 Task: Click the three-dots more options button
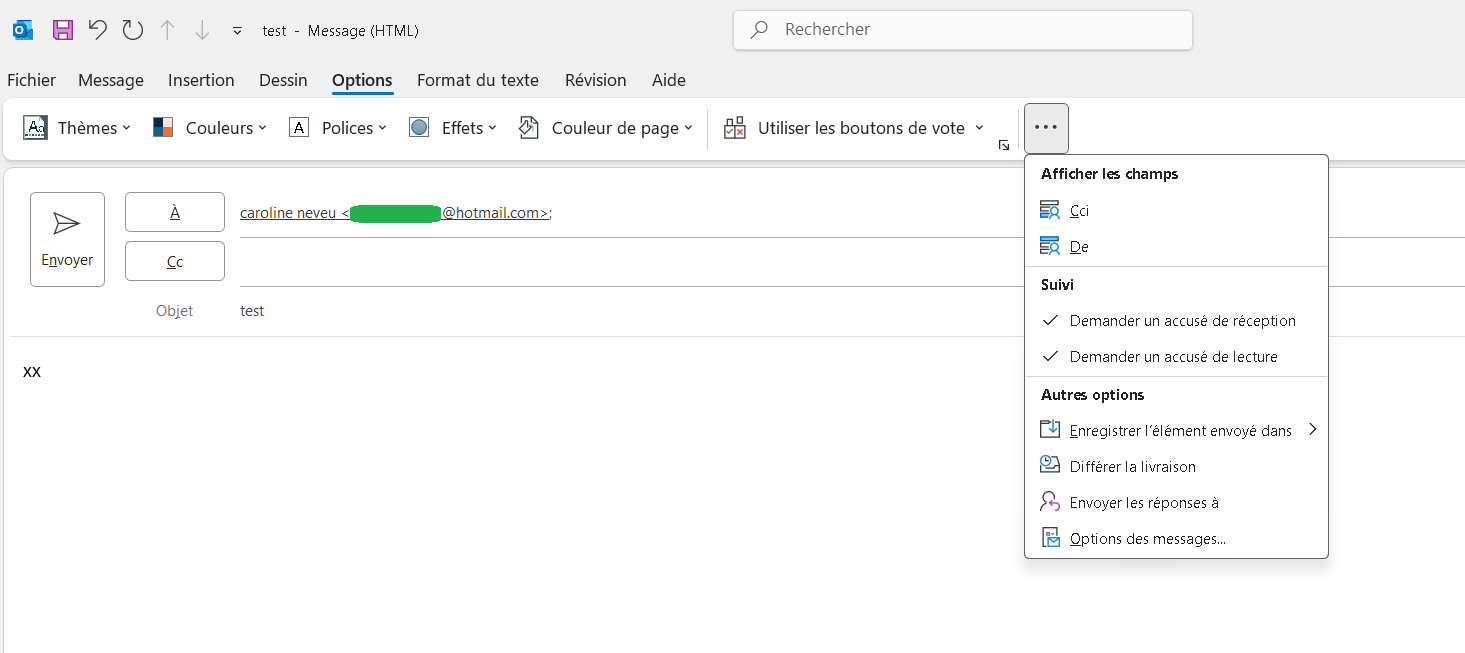tap(1046, 128)
